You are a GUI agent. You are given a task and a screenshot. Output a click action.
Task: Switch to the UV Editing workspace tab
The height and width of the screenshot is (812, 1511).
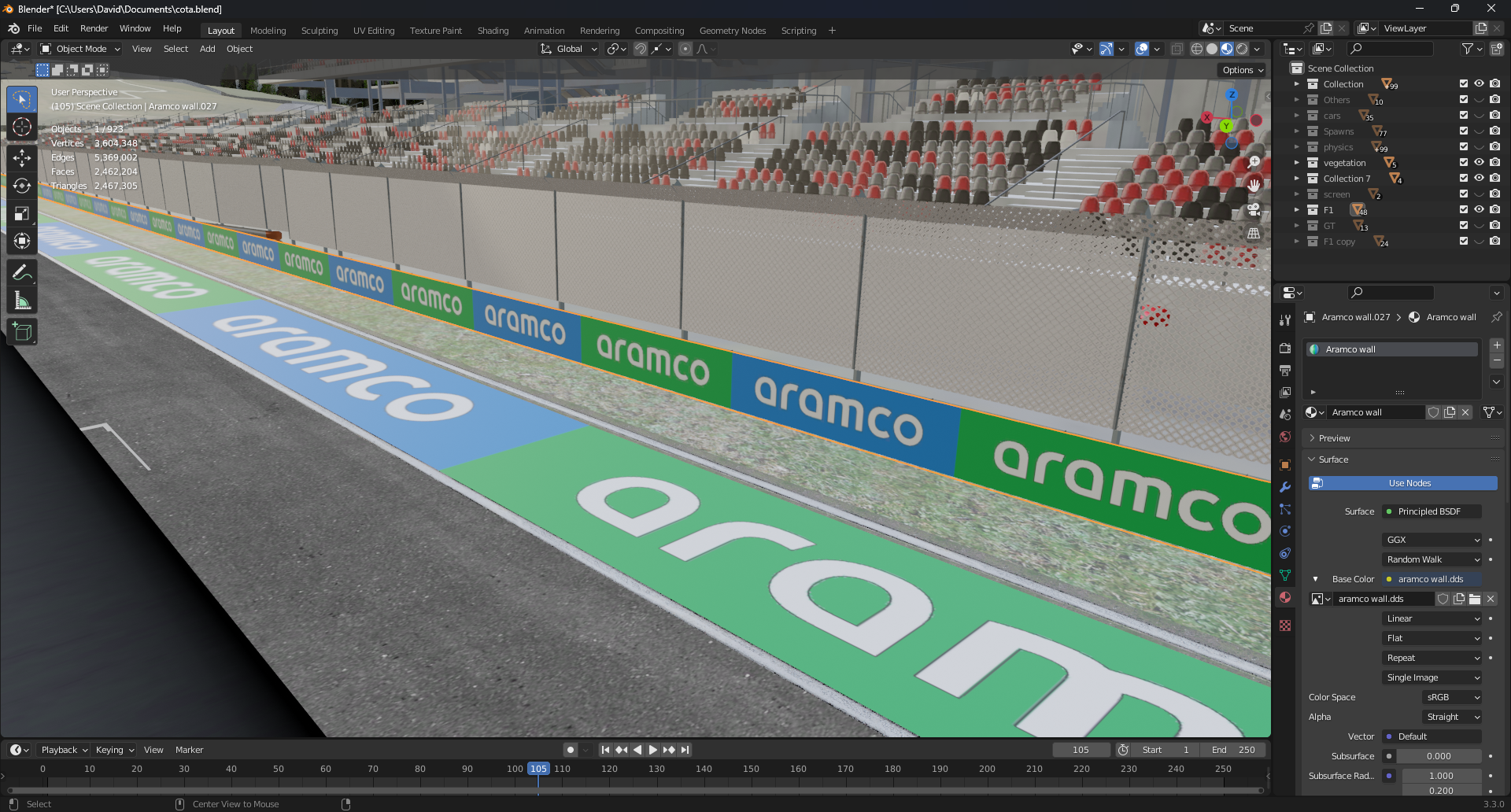[374, 31]
